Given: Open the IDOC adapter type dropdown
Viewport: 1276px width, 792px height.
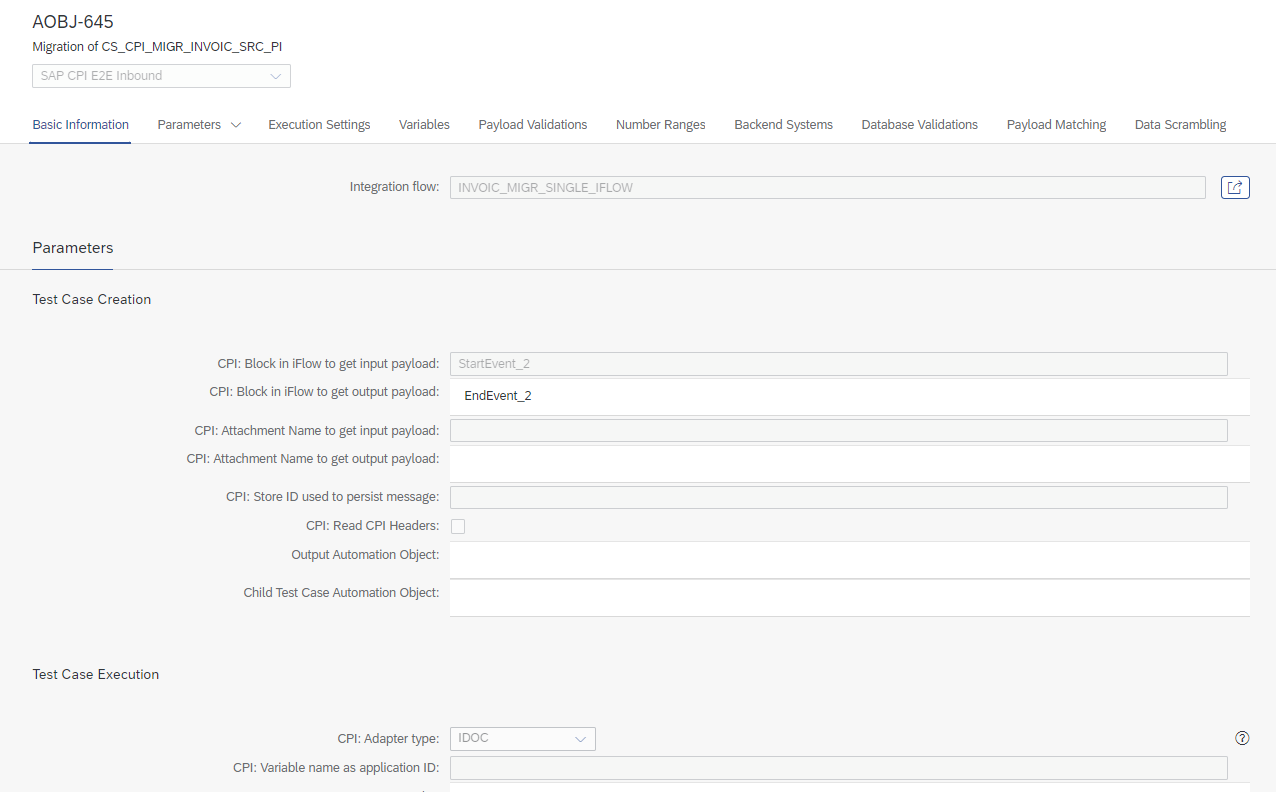Looking at the screenshot, I should [x=522, y=739].
